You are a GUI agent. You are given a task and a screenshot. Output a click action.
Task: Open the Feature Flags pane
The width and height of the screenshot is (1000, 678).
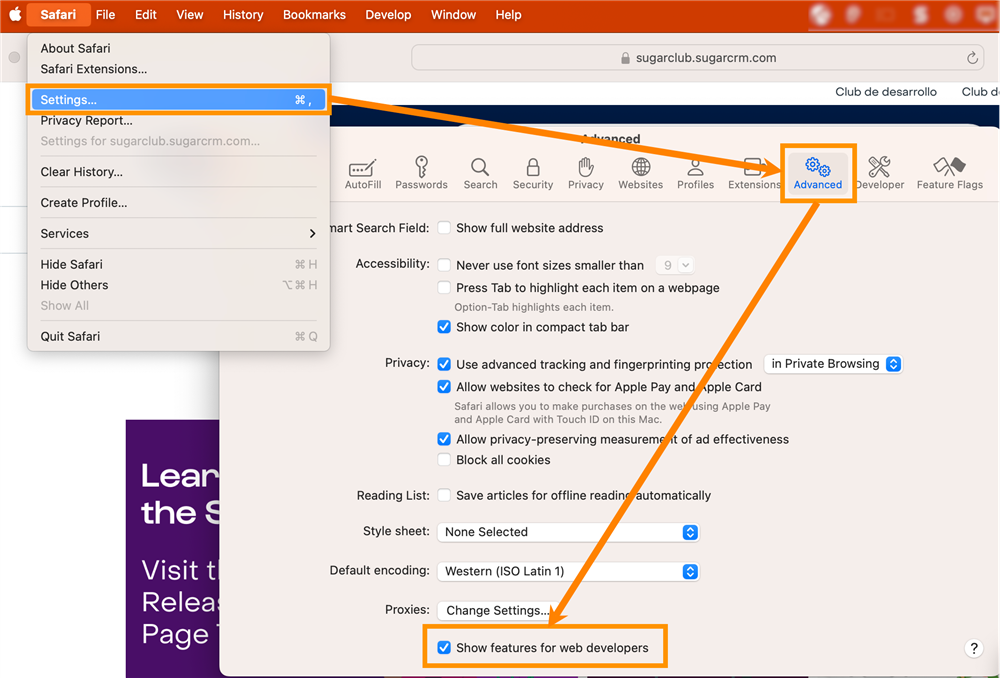[x=949, y=173]
